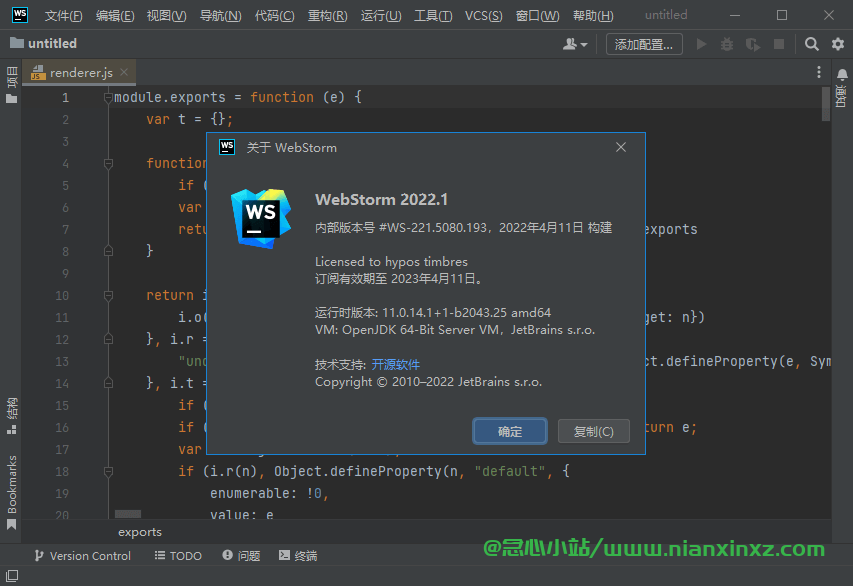Screen dimensions: 853x586
Task: Open the Bookmarks tool window
Action: pyautogui.click(x=11, y=492)
